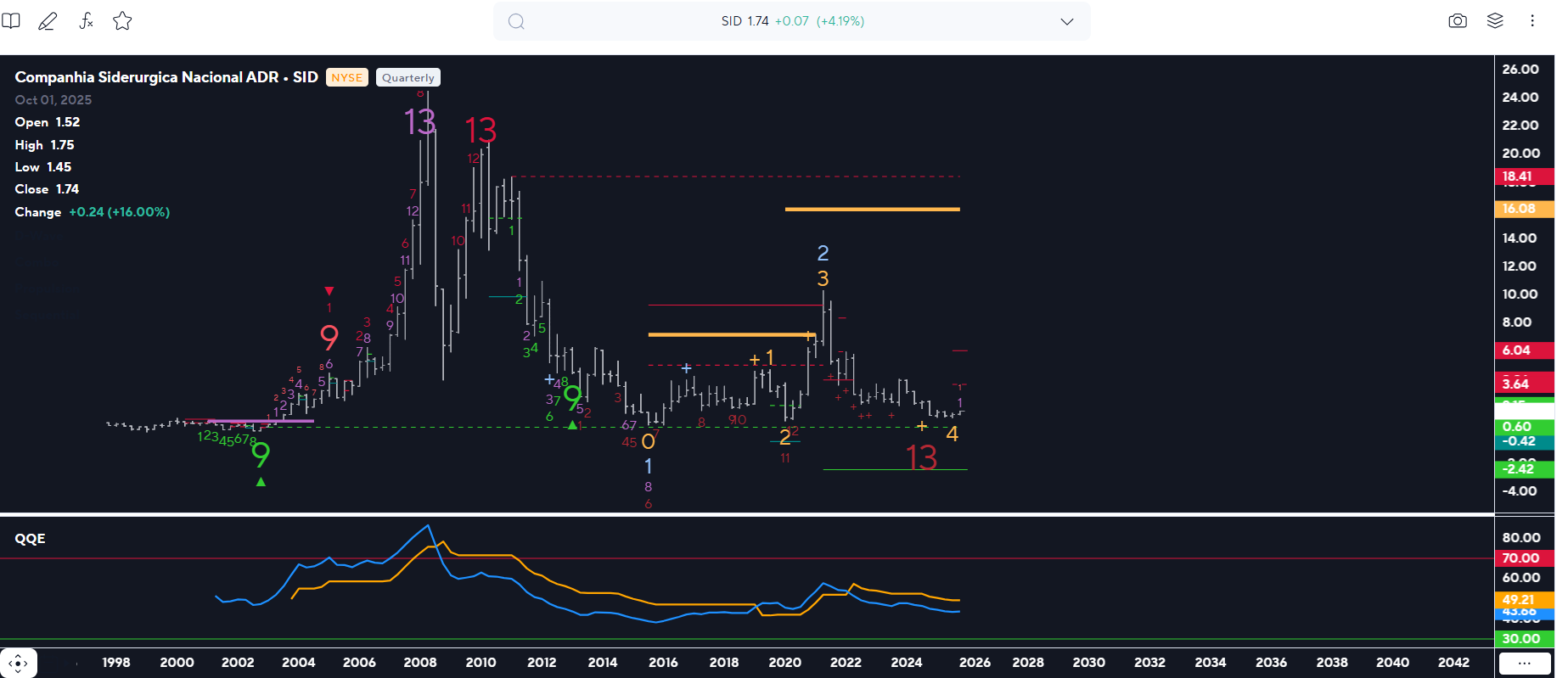The height and width of the screenshot is (678, 1568).
Task: Click the star favorite icon
Action: click(x=122, y=21)
